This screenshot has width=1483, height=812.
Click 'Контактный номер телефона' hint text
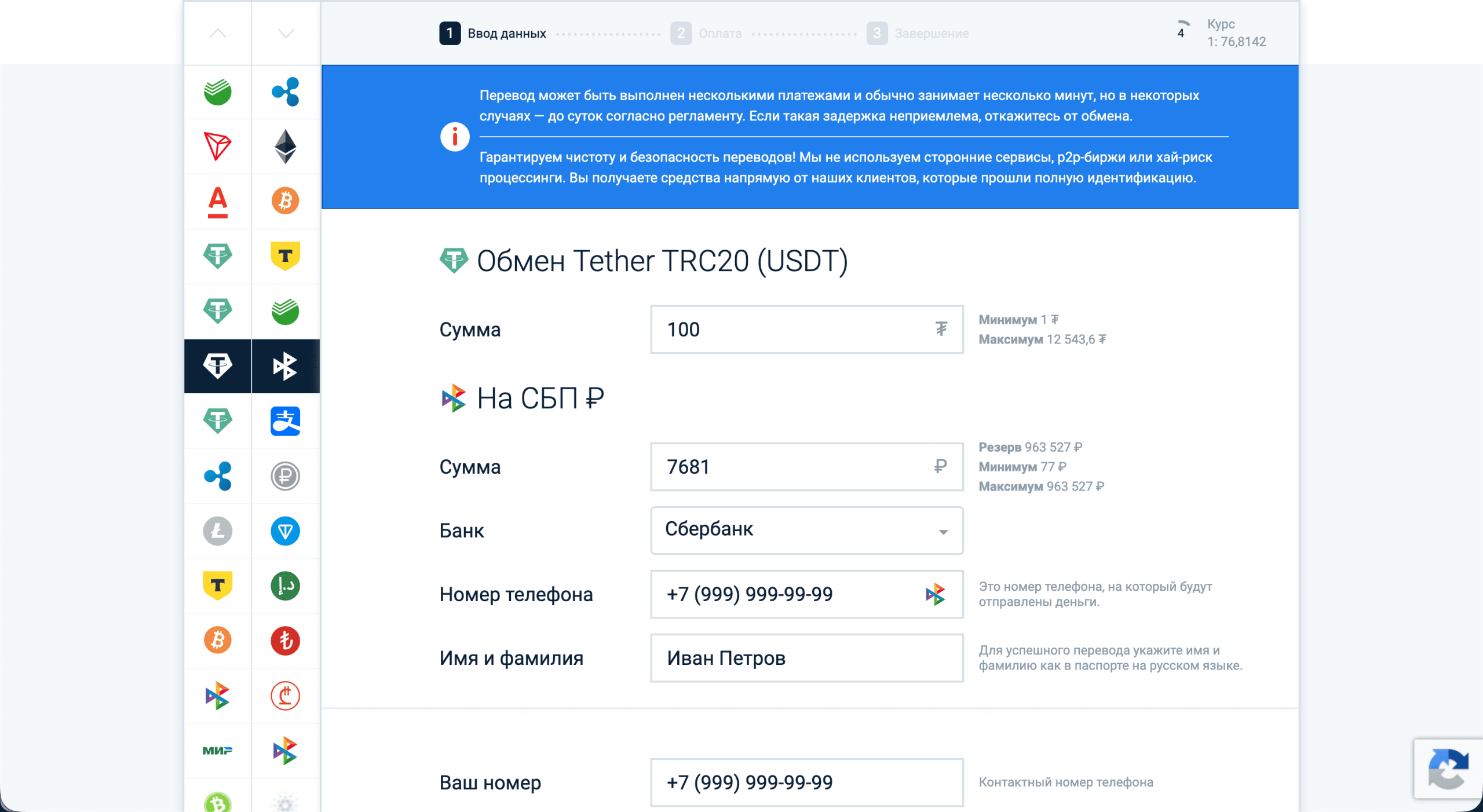(1066, 782)
